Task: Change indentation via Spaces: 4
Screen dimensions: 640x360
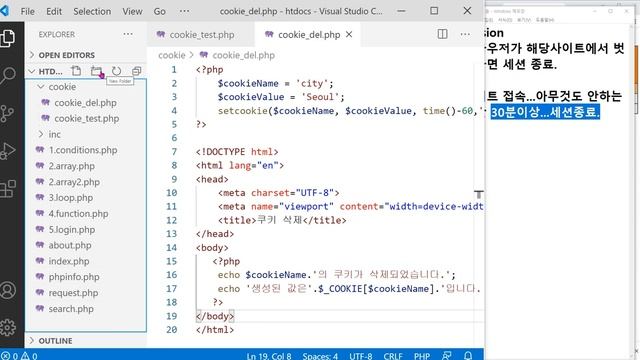Action: point(320,356)
